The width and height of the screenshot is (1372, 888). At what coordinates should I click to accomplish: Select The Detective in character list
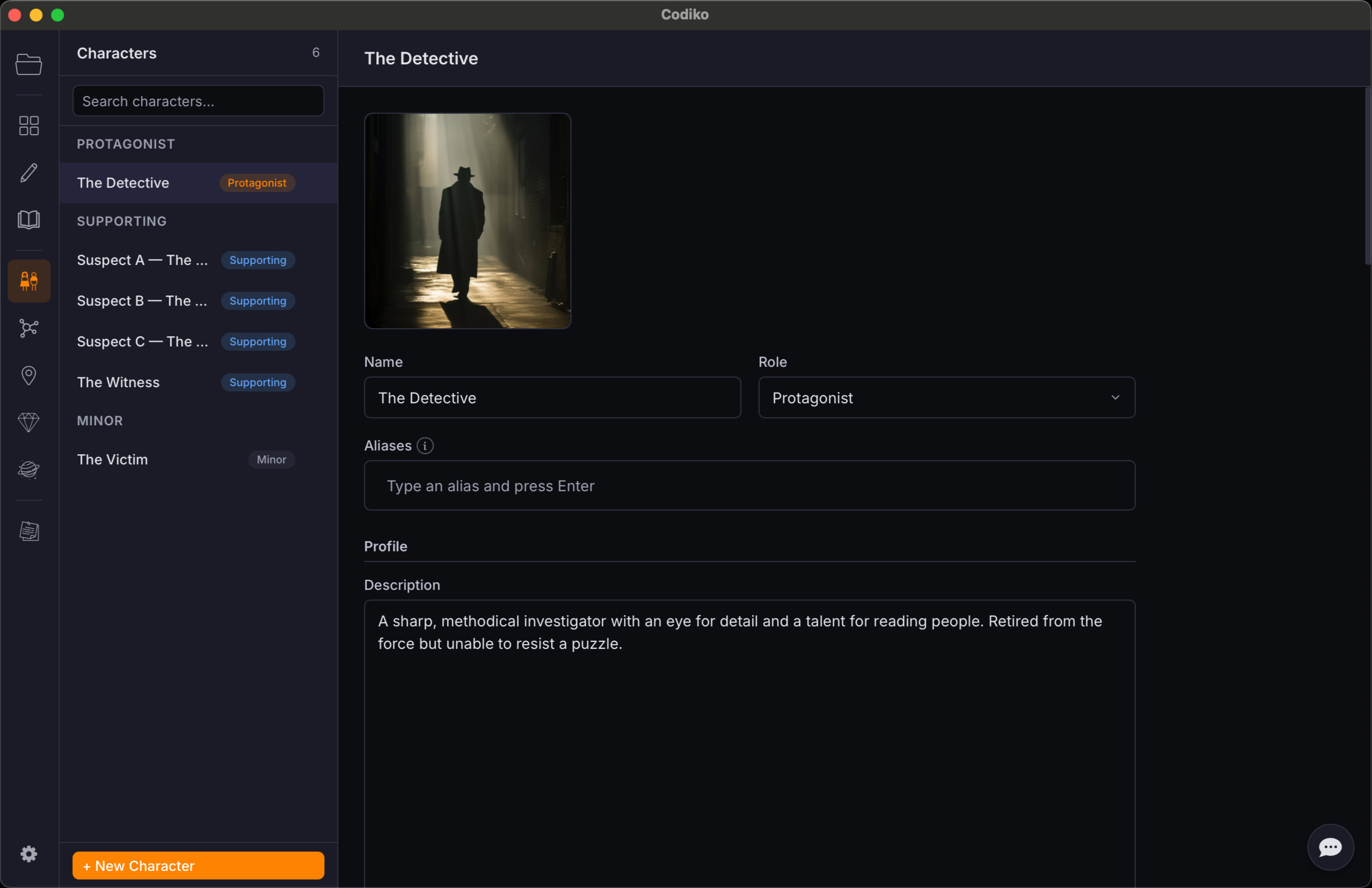pos(198,183)
